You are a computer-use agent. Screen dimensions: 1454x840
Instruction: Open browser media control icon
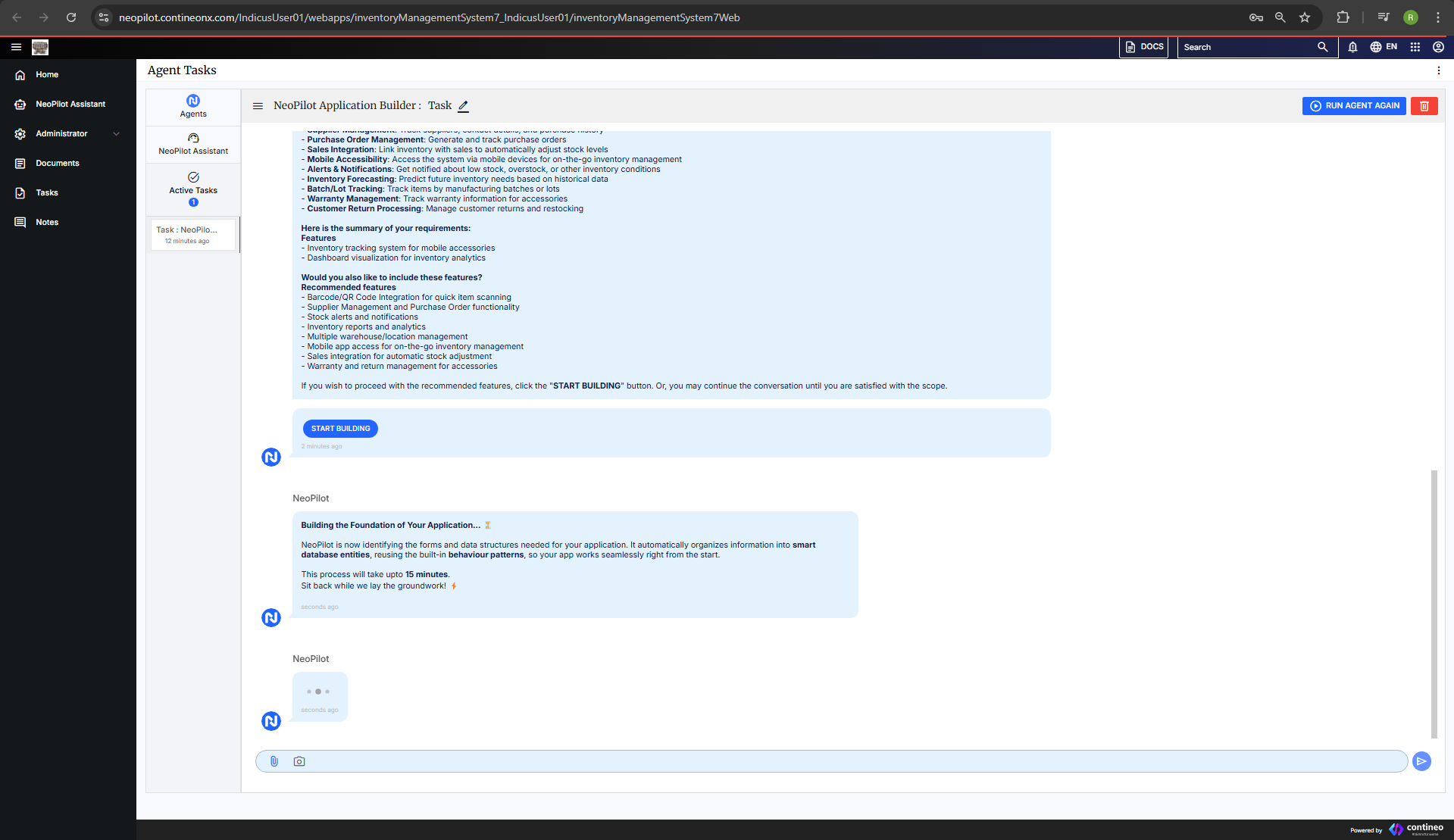point(1384,17)
